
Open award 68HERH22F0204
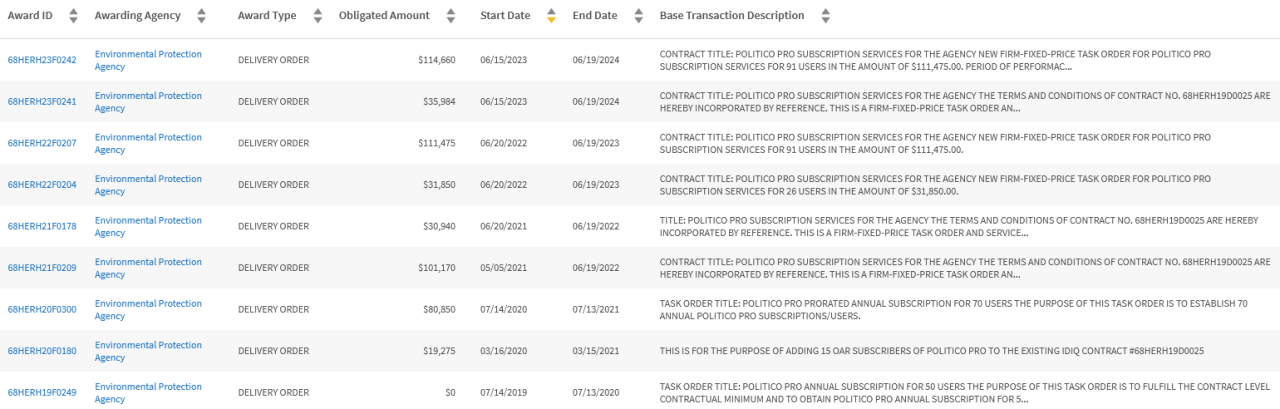[42, 185]
